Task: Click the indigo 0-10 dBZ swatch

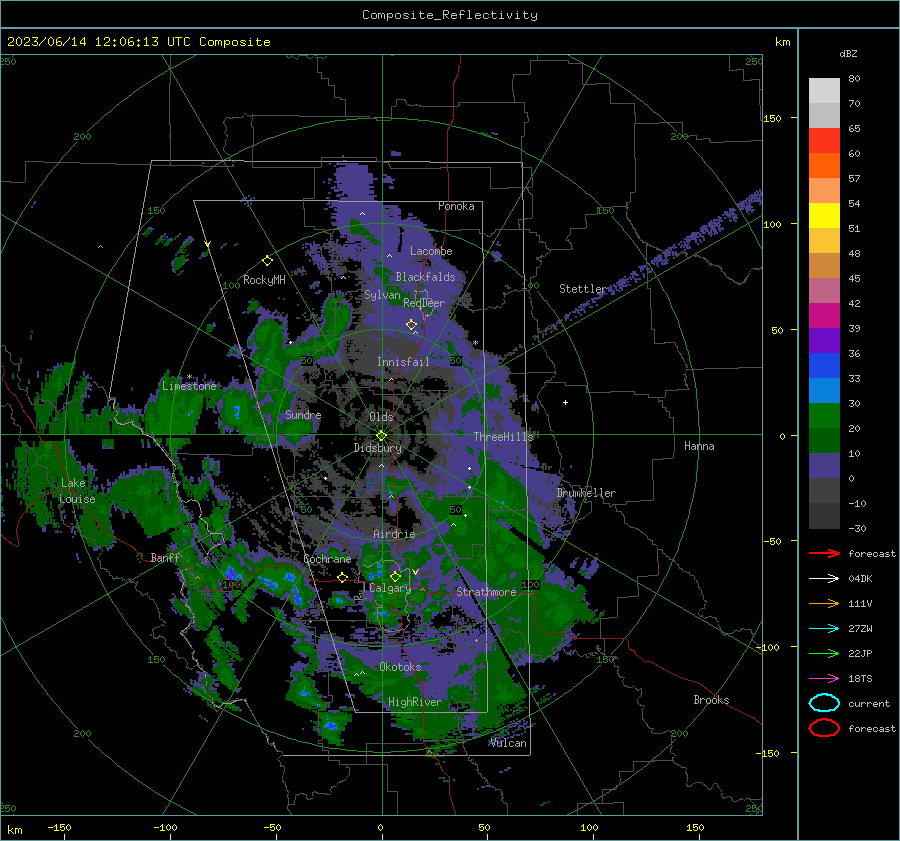Action: pos(824,466)
